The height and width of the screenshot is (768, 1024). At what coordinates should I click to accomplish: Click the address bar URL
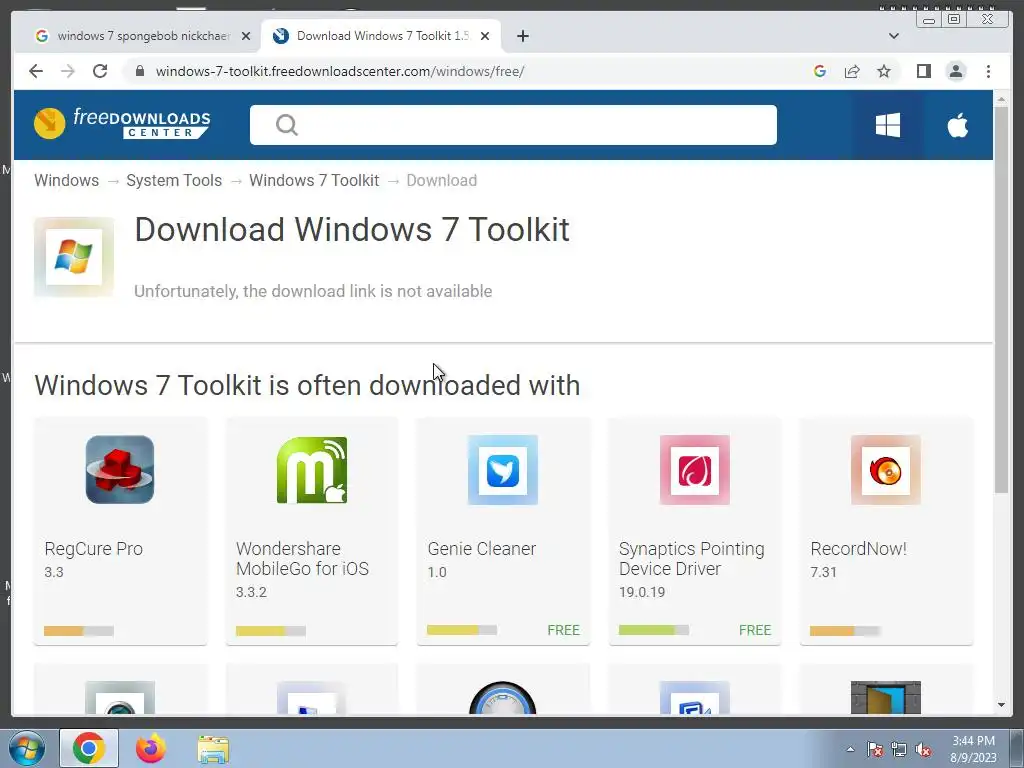(x=340, y=71)
